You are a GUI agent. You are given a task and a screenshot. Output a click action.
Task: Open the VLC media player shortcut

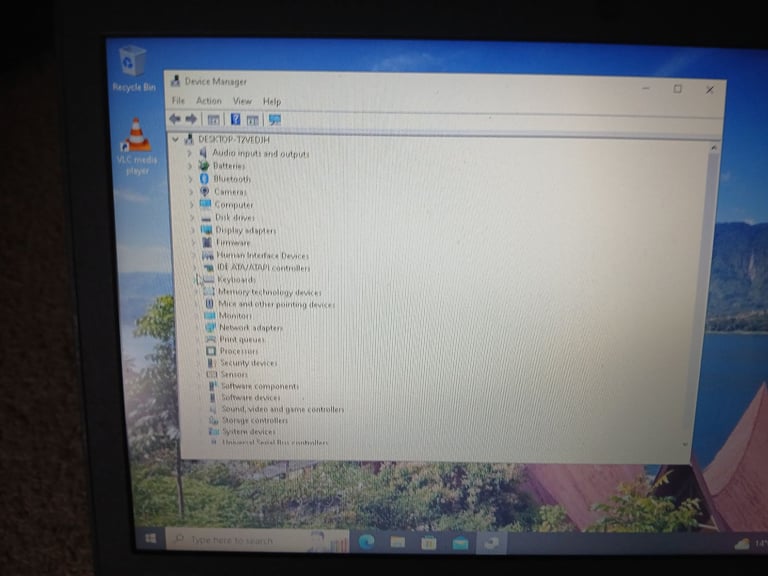click(137, 147)
